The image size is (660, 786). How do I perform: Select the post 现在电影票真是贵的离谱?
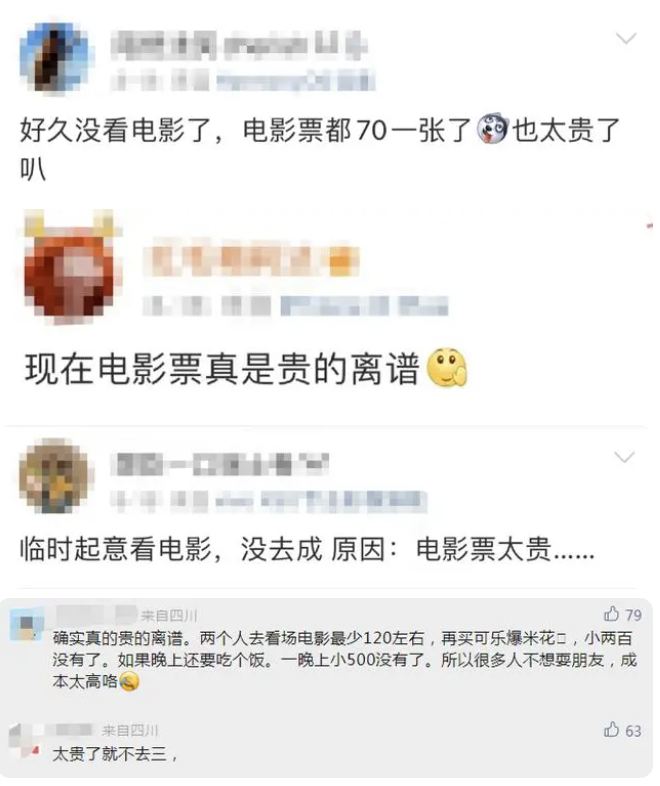246,368
